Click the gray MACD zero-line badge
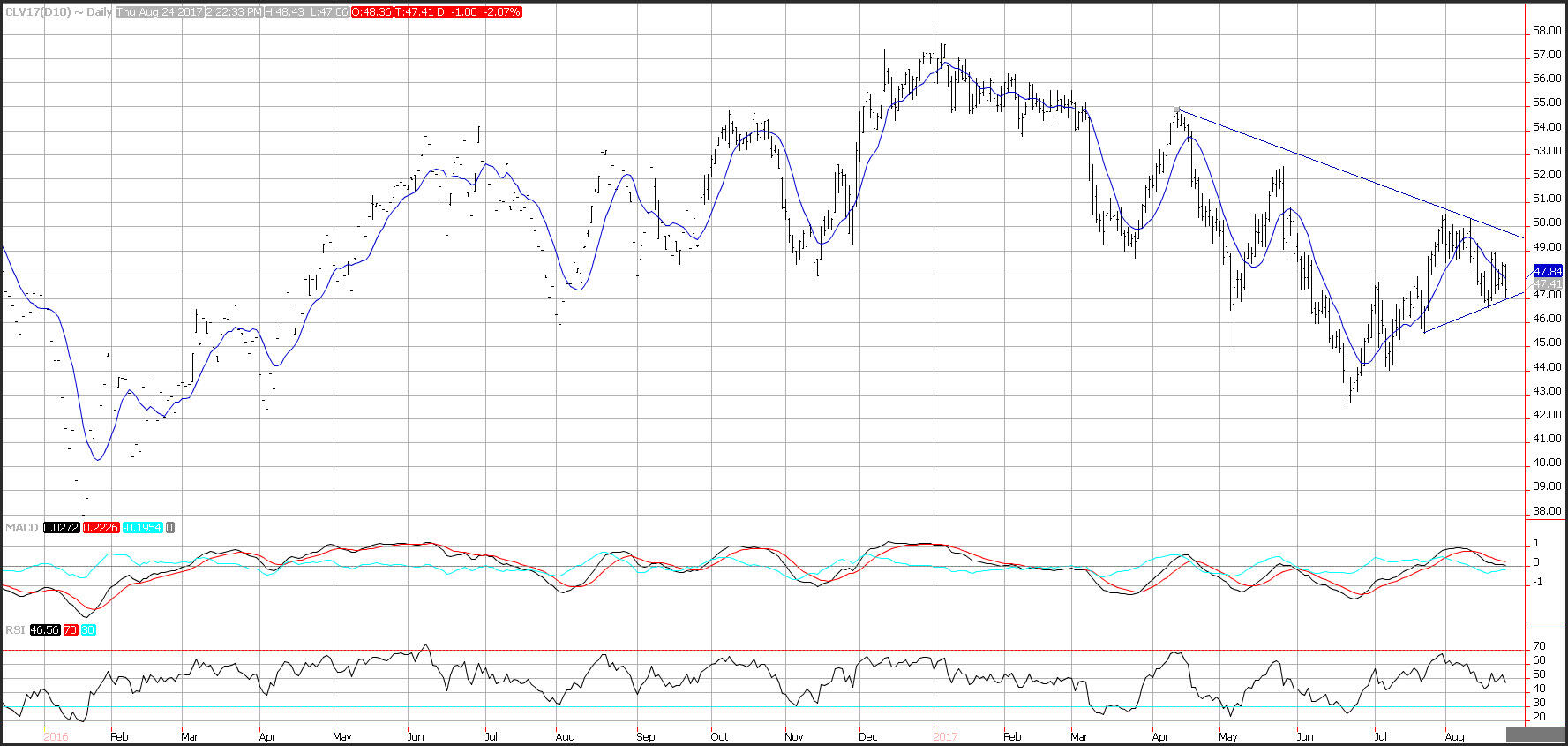This screenshot has width=1568, height=746. tap(170, 527)
